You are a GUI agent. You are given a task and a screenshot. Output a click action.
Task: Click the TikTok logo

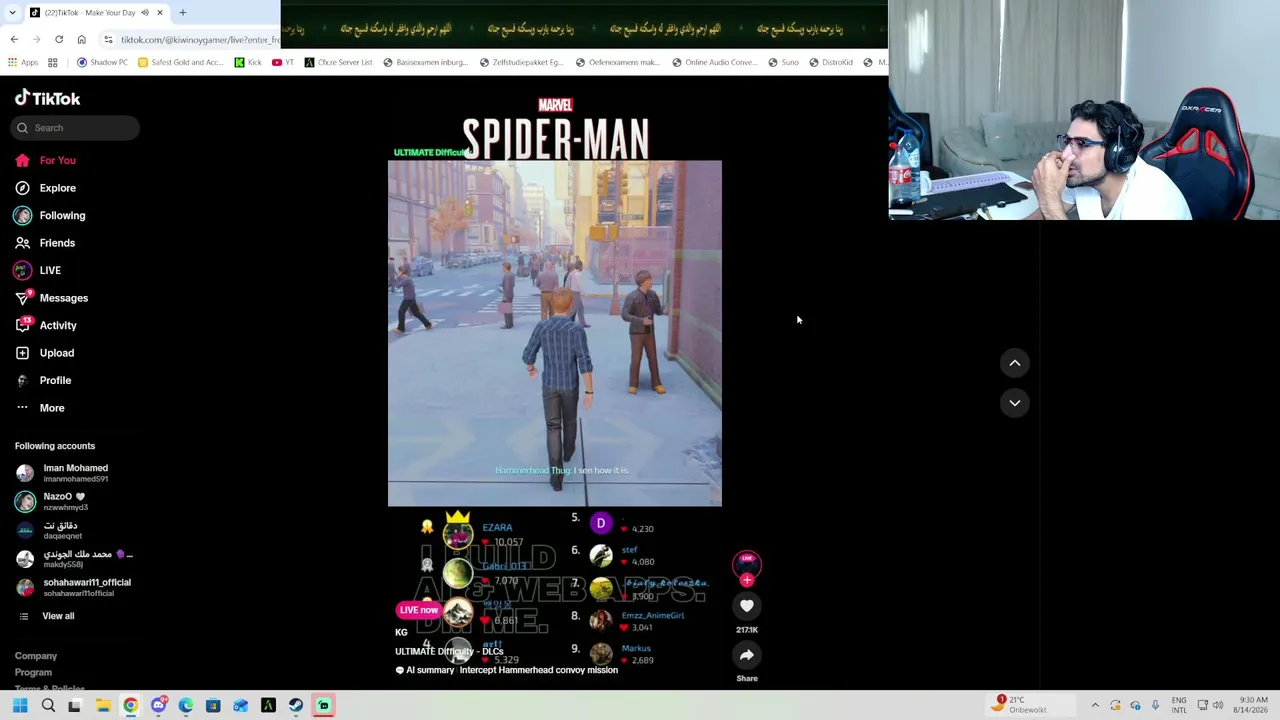tap(47, 98)
